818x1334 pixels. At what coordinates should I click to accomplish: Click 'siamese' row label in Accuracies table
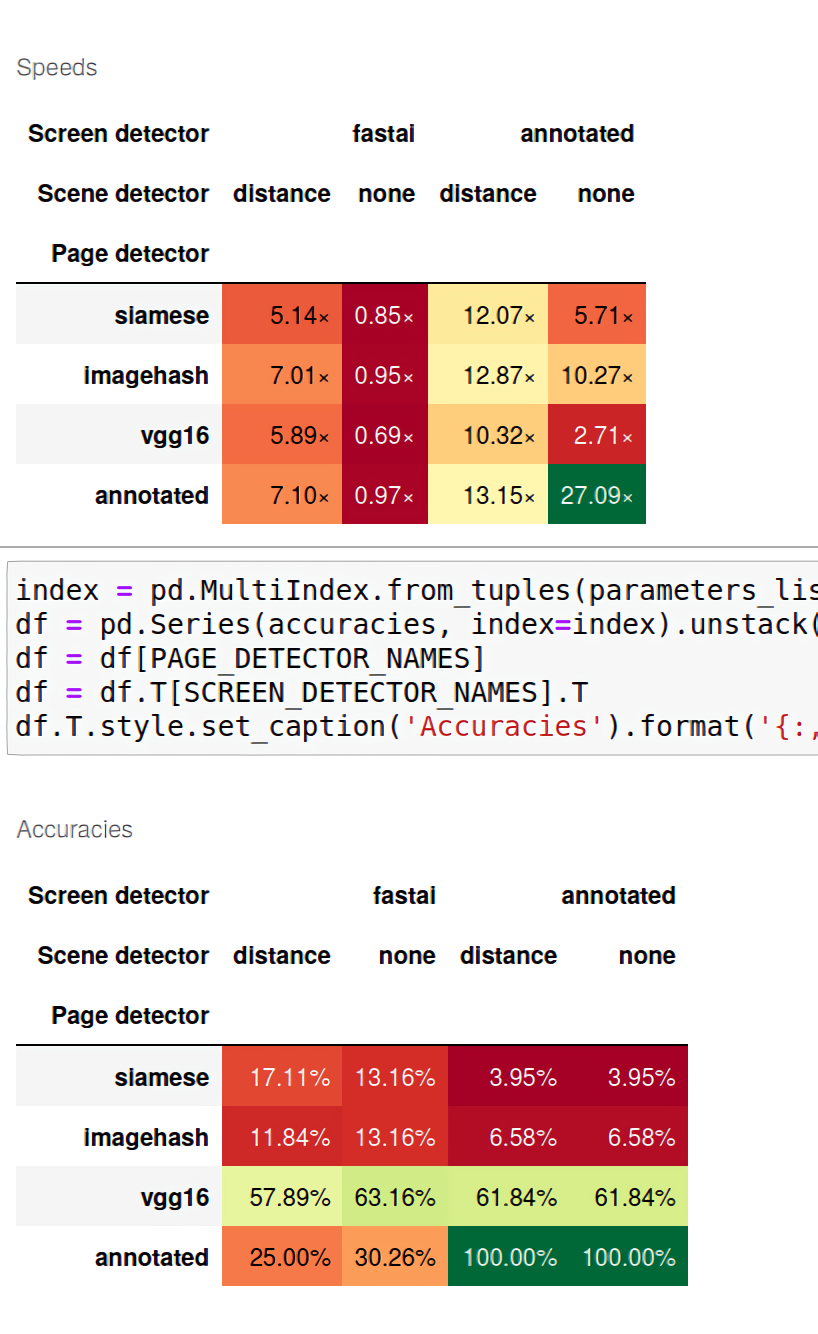162,1078
